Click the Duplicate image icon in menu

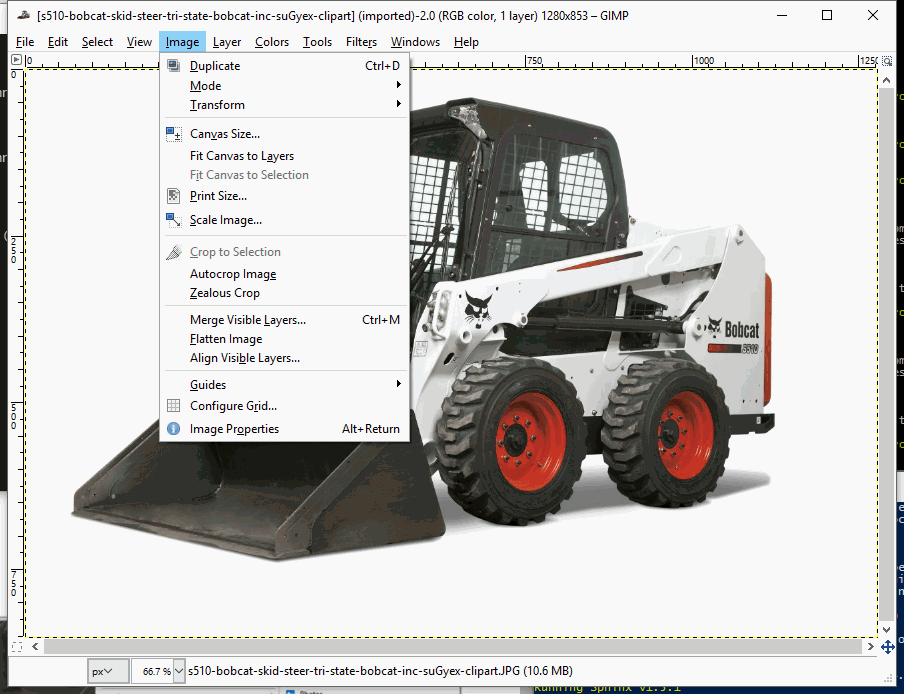click(x=173, y=65)
